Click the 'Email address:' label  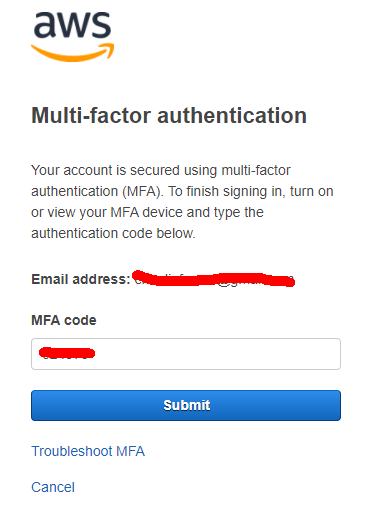(81, 279)
